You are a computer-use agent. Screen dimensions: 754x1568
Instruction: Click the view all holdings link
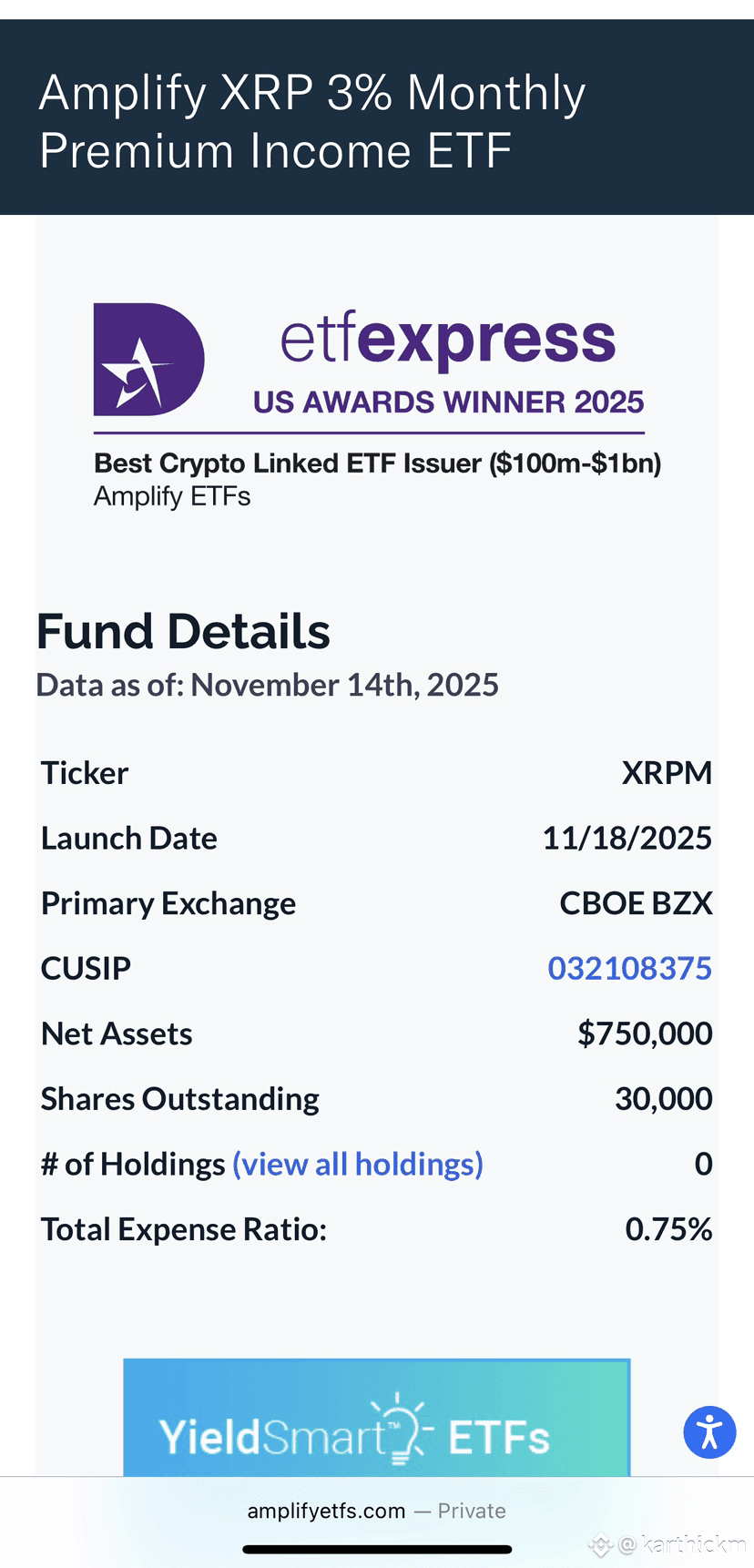coord(358,1164)
